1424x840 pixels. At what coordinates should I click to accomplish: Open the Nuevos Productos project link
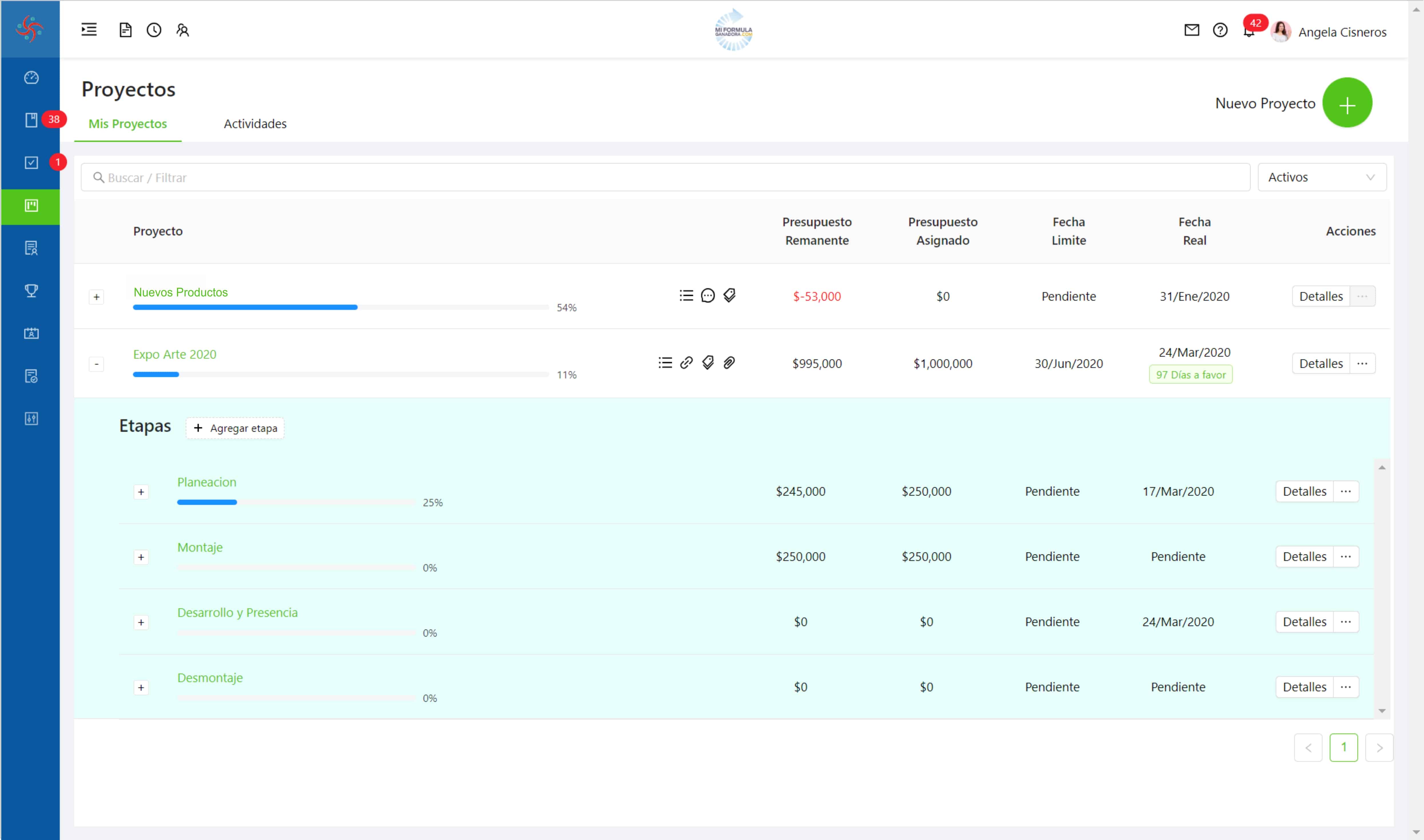181,292
